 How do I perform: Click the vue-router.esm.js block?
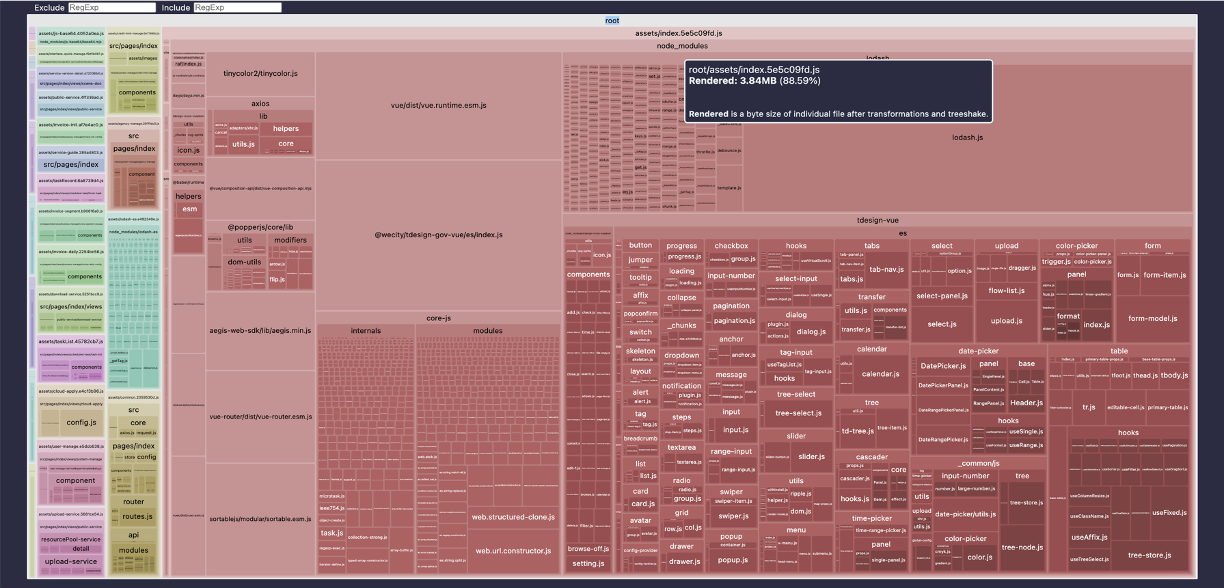point(260,416)
